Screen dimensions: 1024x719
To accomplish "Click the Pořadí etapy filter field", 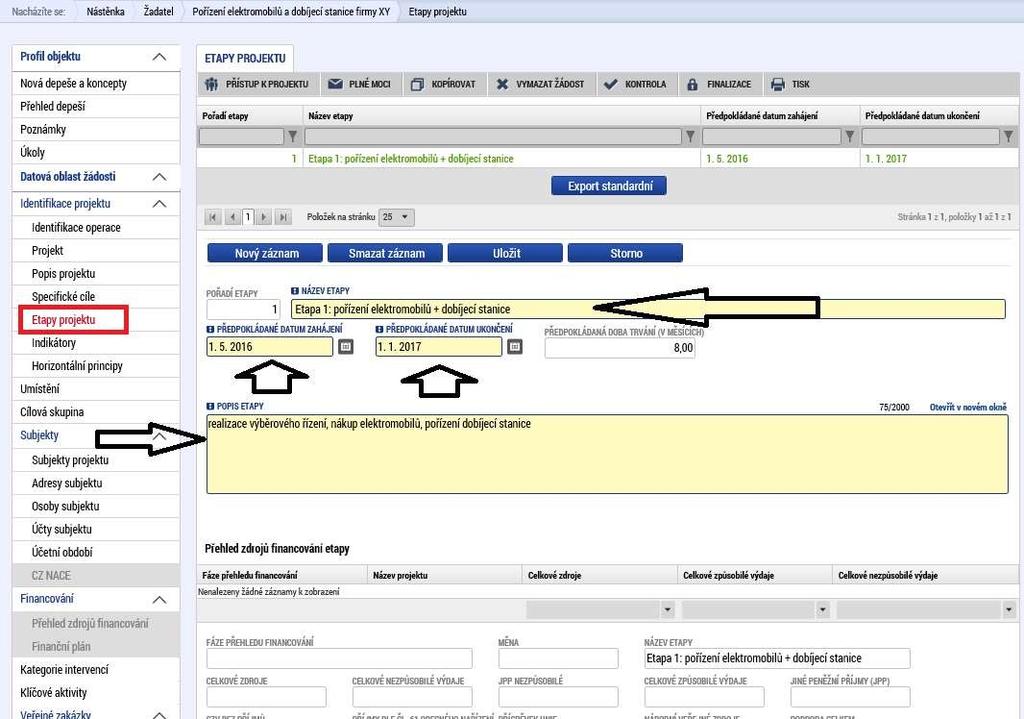I will 242,136.
